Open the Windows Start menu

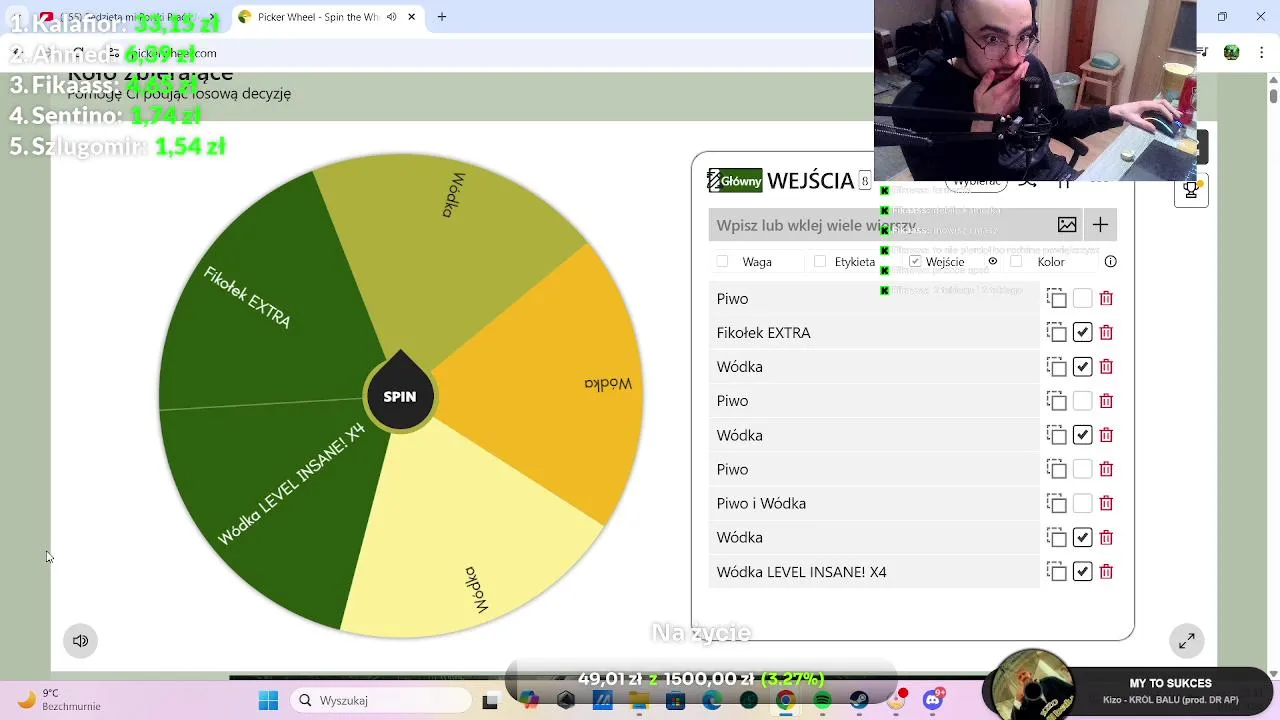(268, 700)
